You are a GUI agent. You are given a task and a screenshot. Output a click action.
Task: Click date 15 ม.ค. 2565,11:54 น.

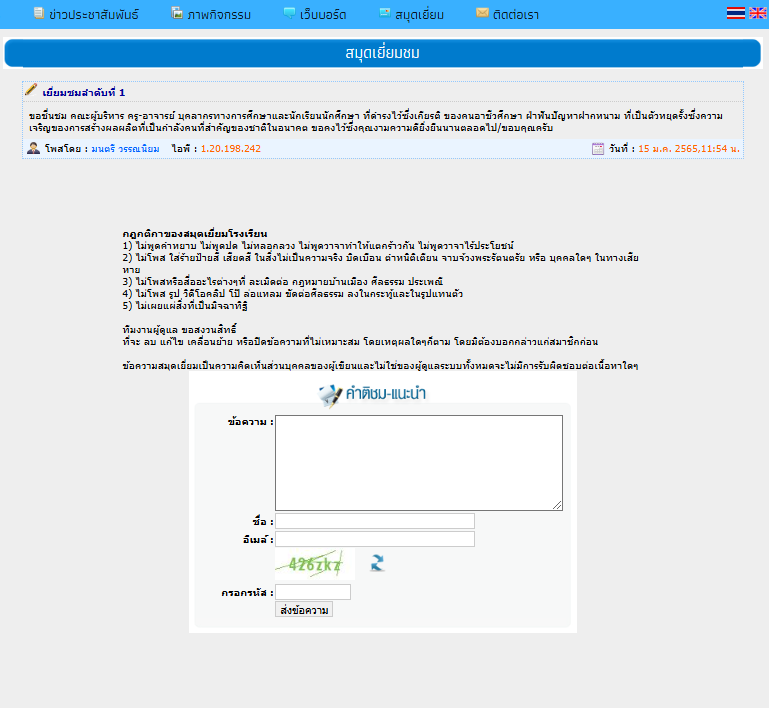pos(689,149)
